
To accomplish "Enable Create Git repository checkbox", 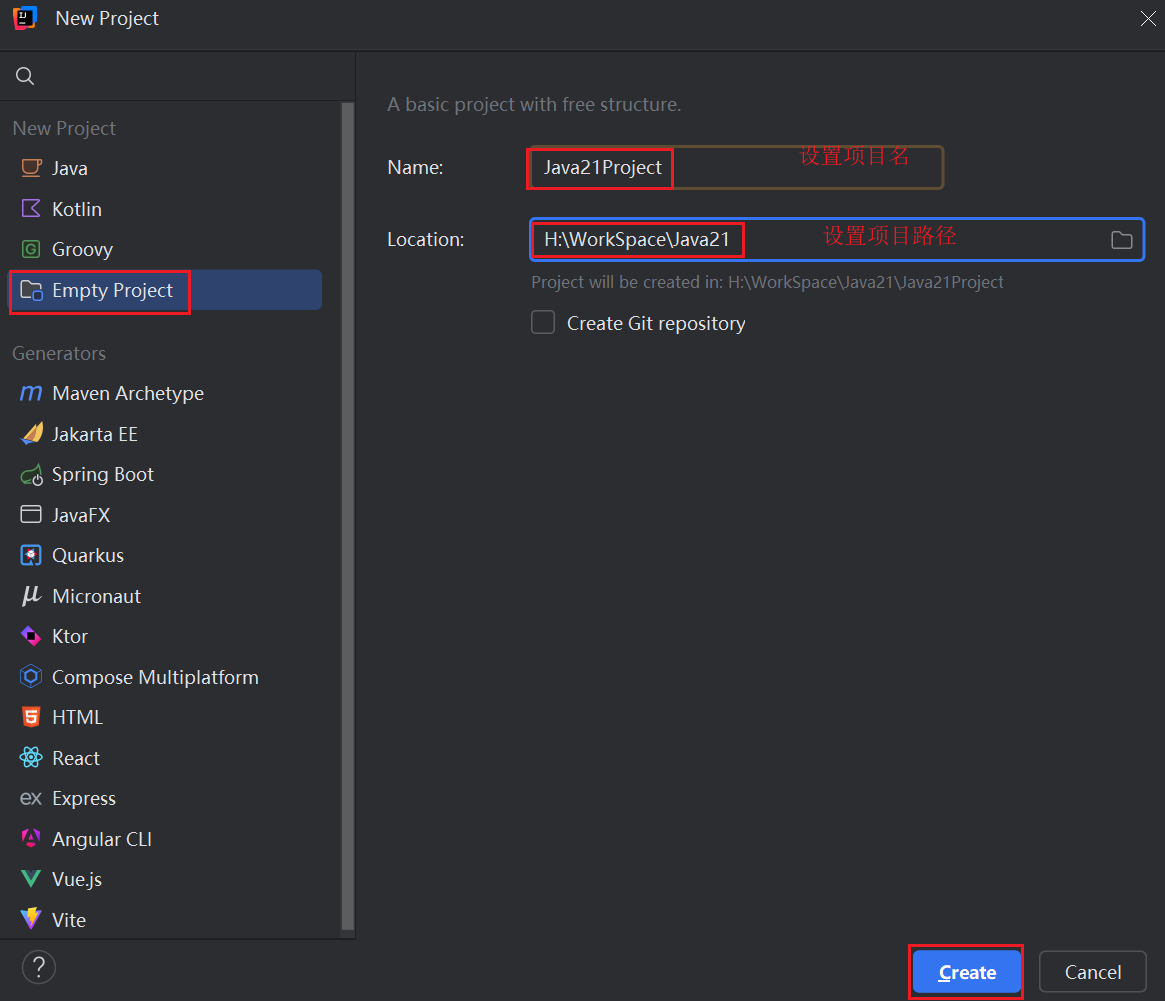I will click(543, 323).
